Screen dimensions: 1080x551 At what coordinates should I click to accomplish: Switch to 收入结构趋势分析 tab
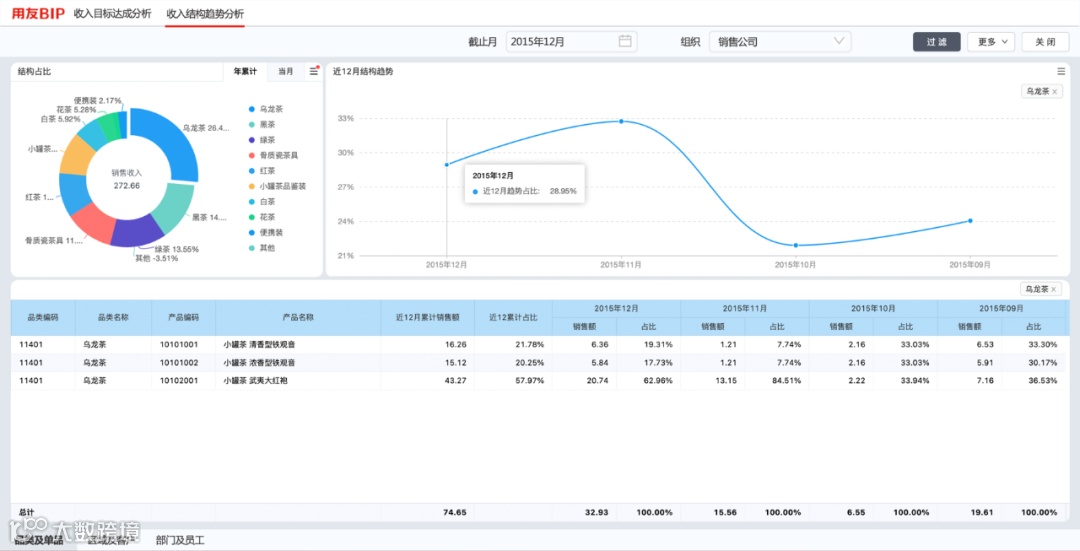[x=205, y=14]
